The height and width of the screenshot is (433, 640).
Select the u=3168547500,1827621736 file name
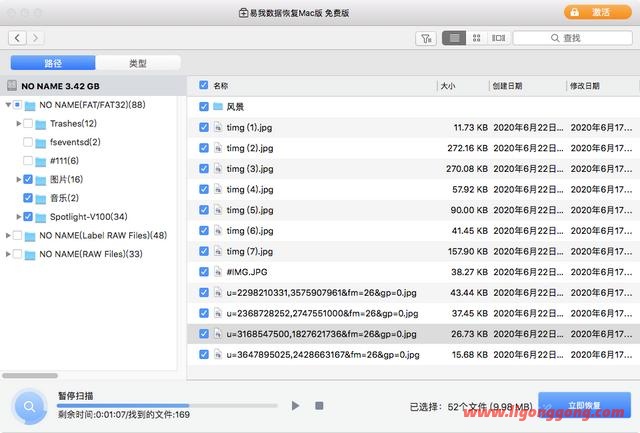point(322,334)
